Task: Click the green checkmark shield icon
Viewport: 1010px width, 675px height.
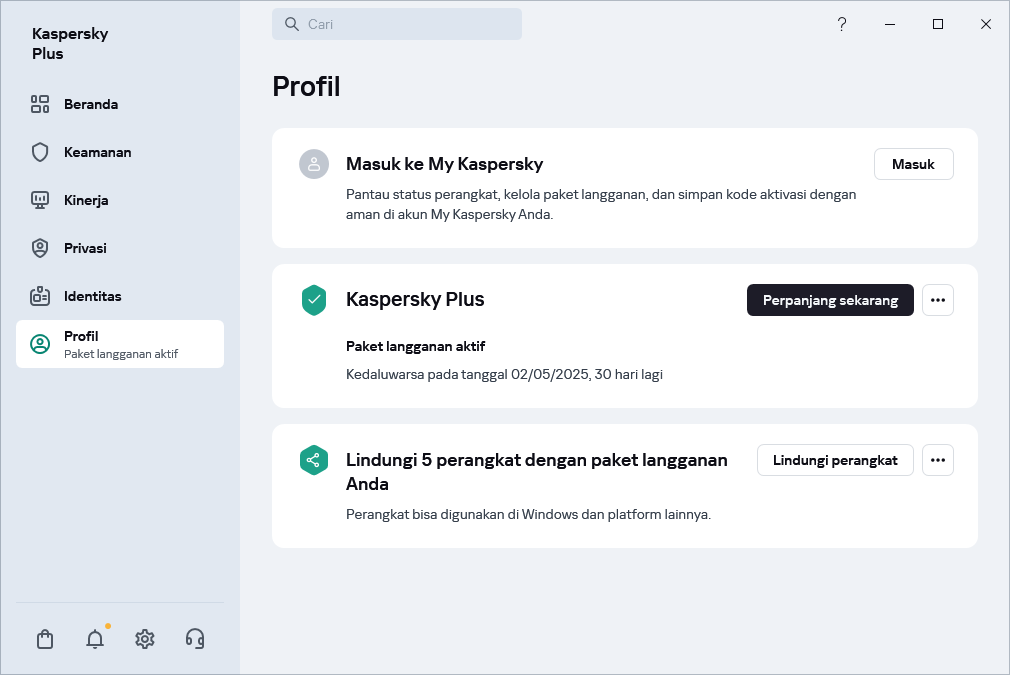Action: [313, 300]
